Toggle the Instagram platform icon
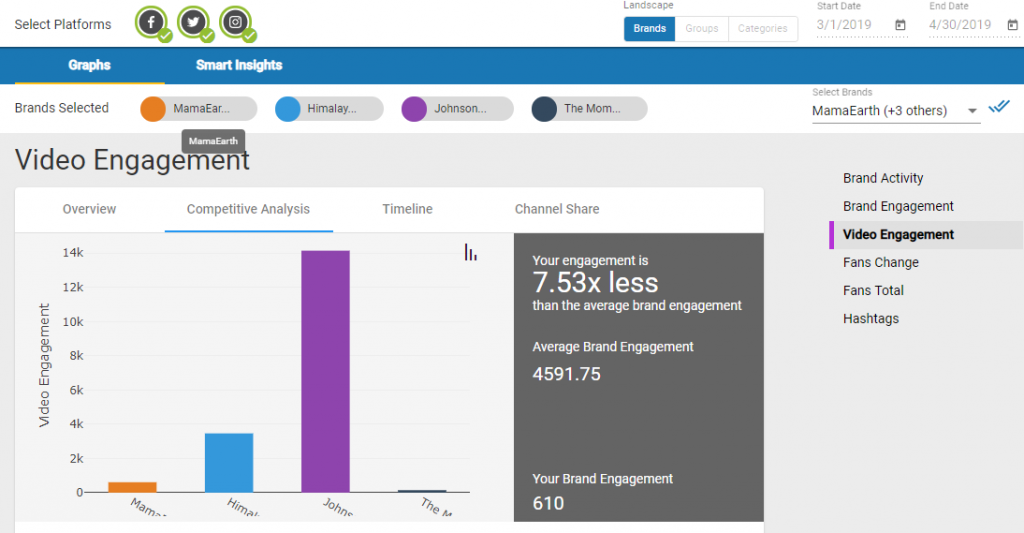The image size is (1024, 533). pyautogui.click(x=235, y=22)
